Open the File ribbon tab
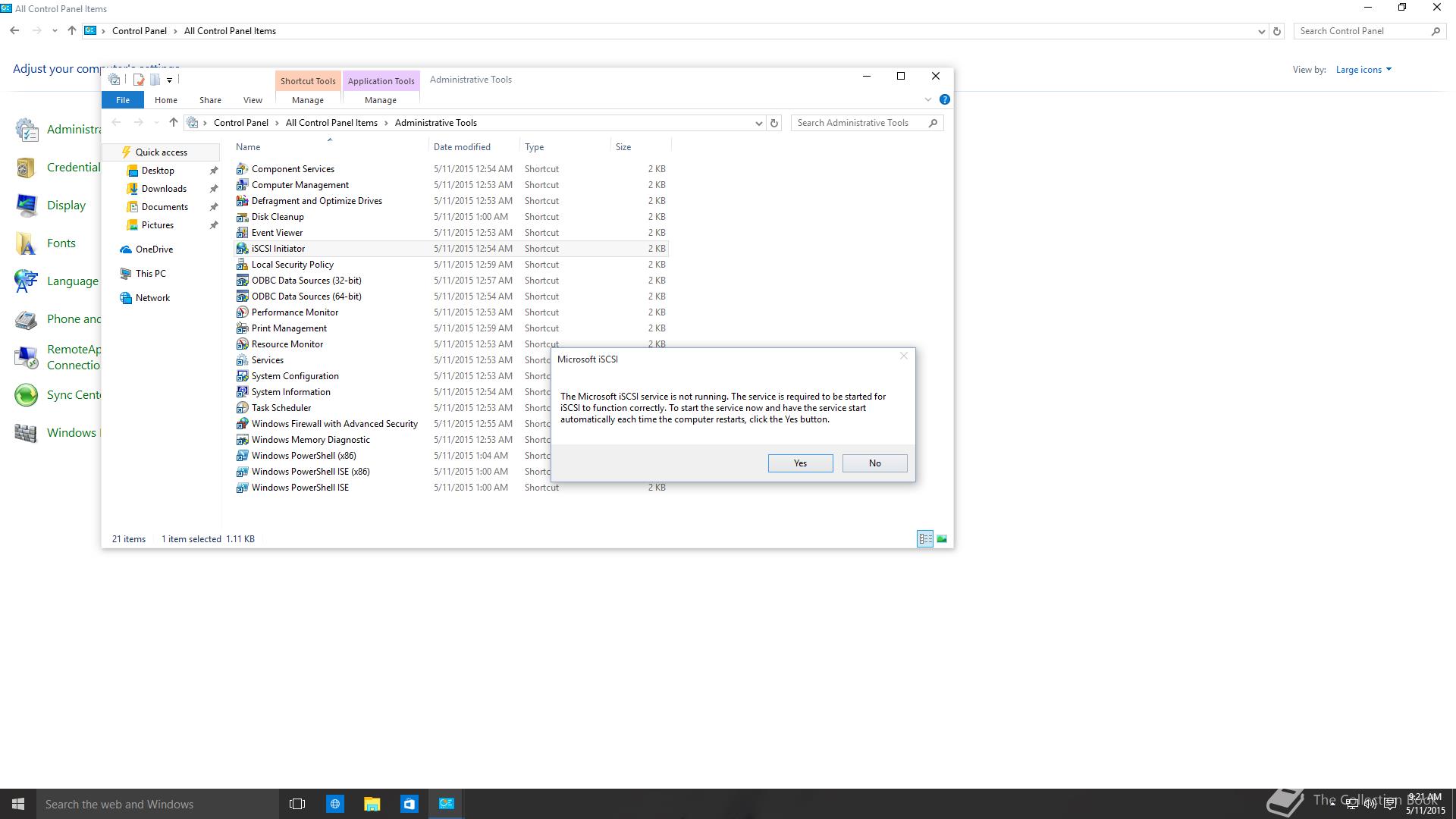 [123, 100]
